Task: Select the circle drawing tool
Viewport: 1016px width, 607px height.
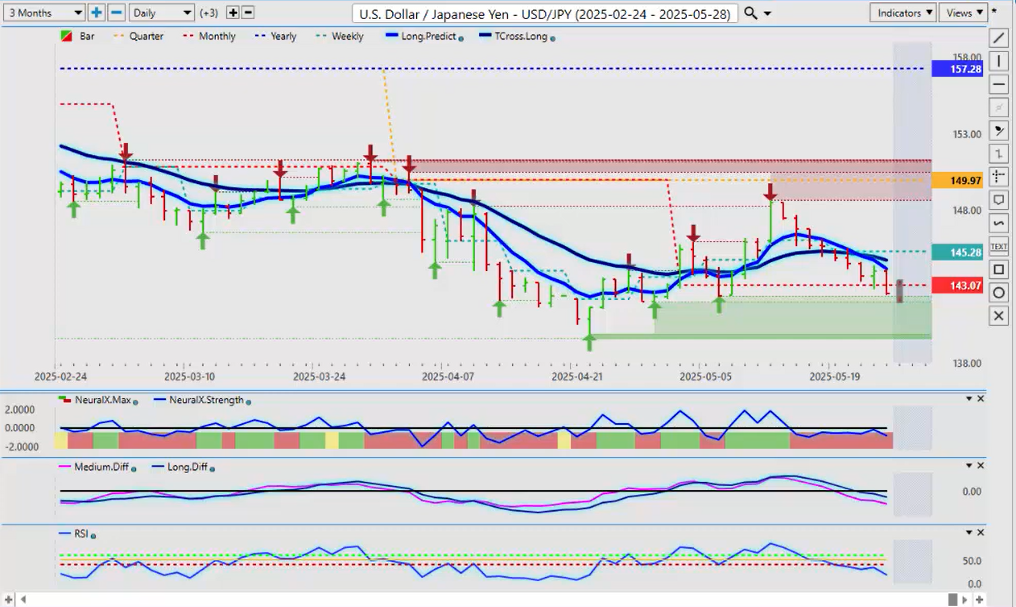Action: click(x=998, y=292)
